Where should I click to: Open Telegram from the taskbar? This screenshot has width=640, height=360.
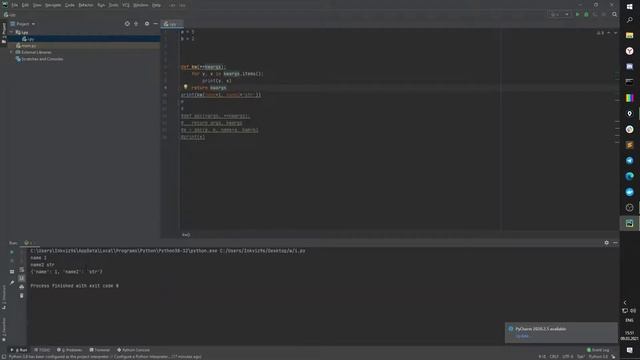(629, 160)
